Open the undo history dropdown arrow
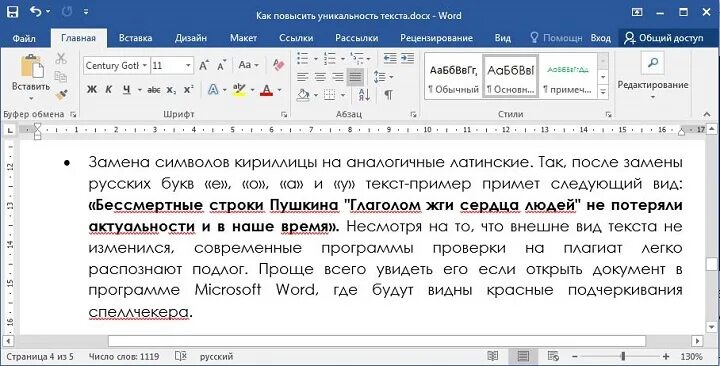The height and width of the screenshot is (366, 720). click(x=49, y=12)
